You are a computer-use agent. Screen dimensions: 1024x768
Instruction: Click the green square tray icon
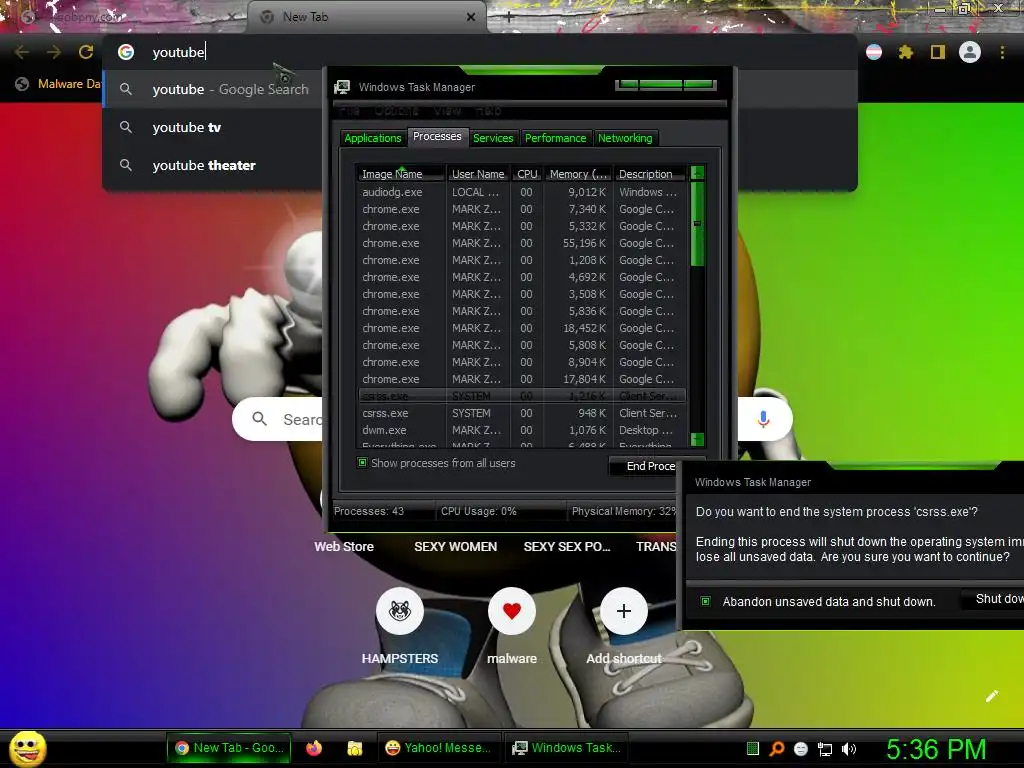(752, 748)
